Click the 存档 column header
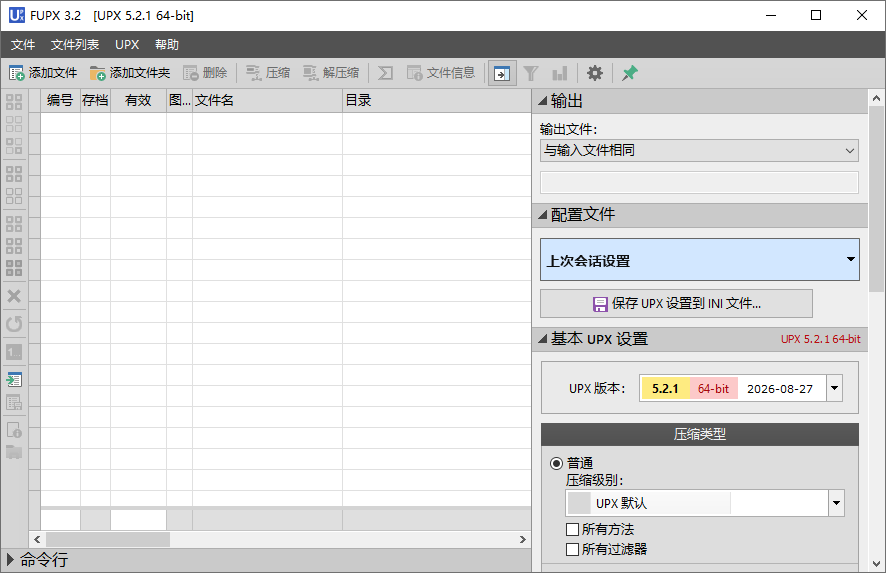The width and height of the screenshot is (886, 573). coord(95,101)
